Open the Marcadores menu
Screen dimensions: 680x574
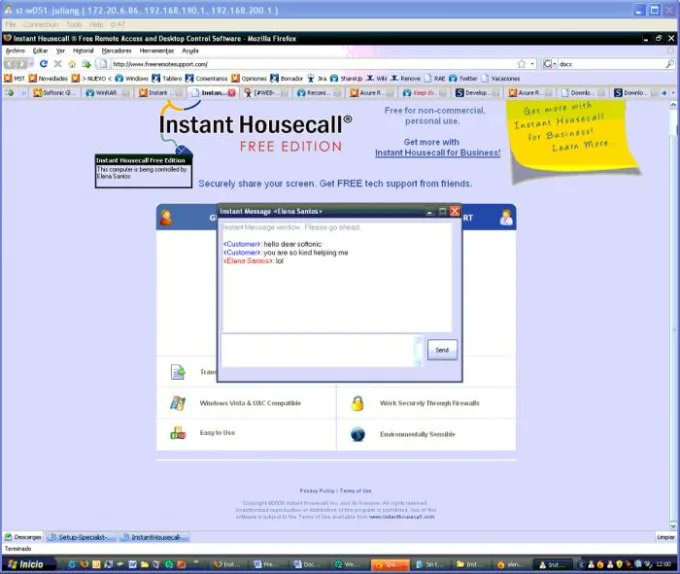coord(117,51)
